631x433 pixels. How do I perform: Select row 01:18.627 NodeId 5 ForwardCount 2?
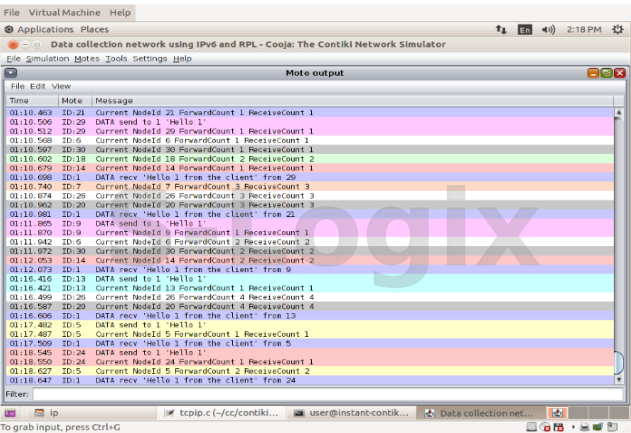tap(310, 371)
